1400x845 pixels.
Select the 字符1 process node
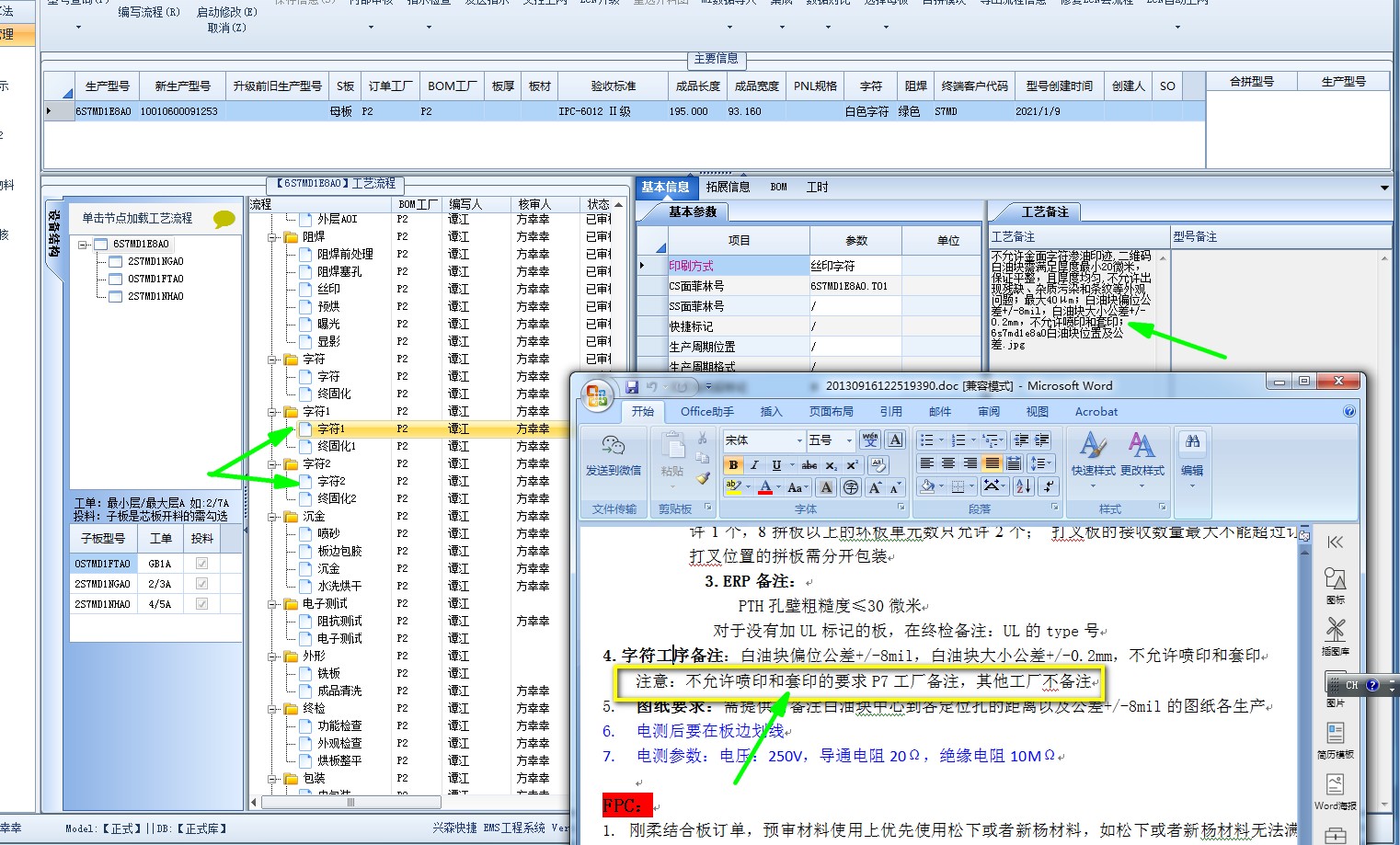[x=331, y=428]
